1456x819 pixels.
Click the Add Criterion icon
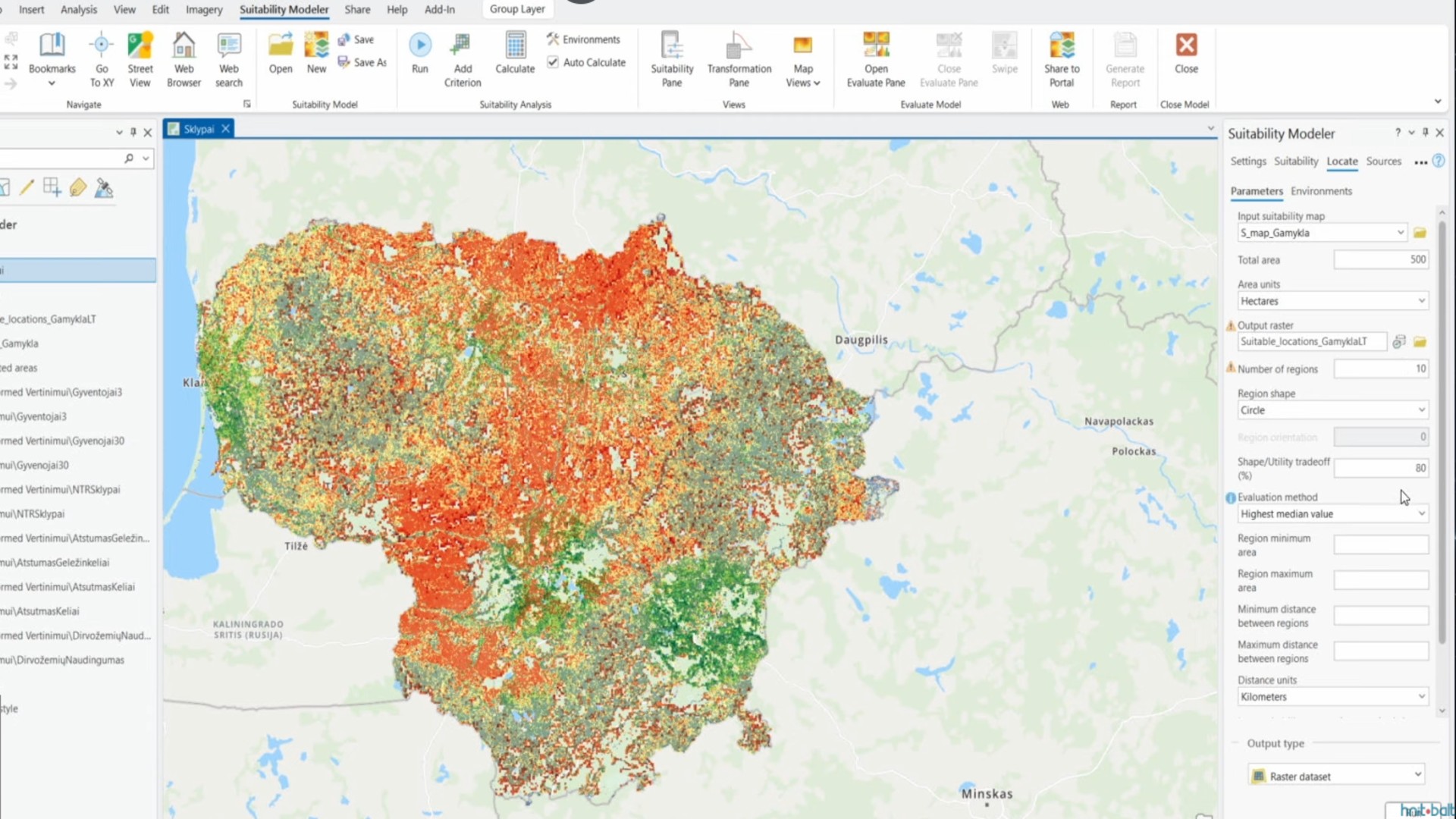click(x=462, y=46)
